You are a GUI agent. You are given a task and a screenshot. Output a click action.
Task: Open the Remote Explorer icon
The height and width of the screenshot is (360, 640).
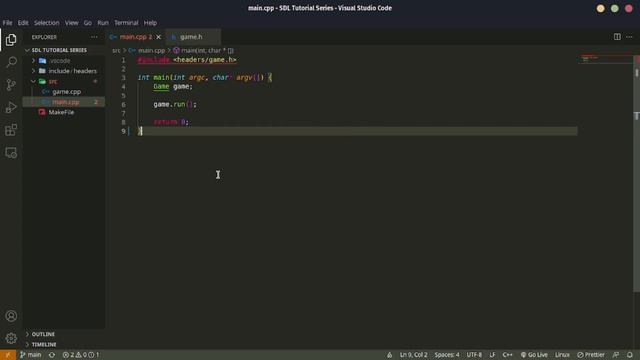point(11,153)
